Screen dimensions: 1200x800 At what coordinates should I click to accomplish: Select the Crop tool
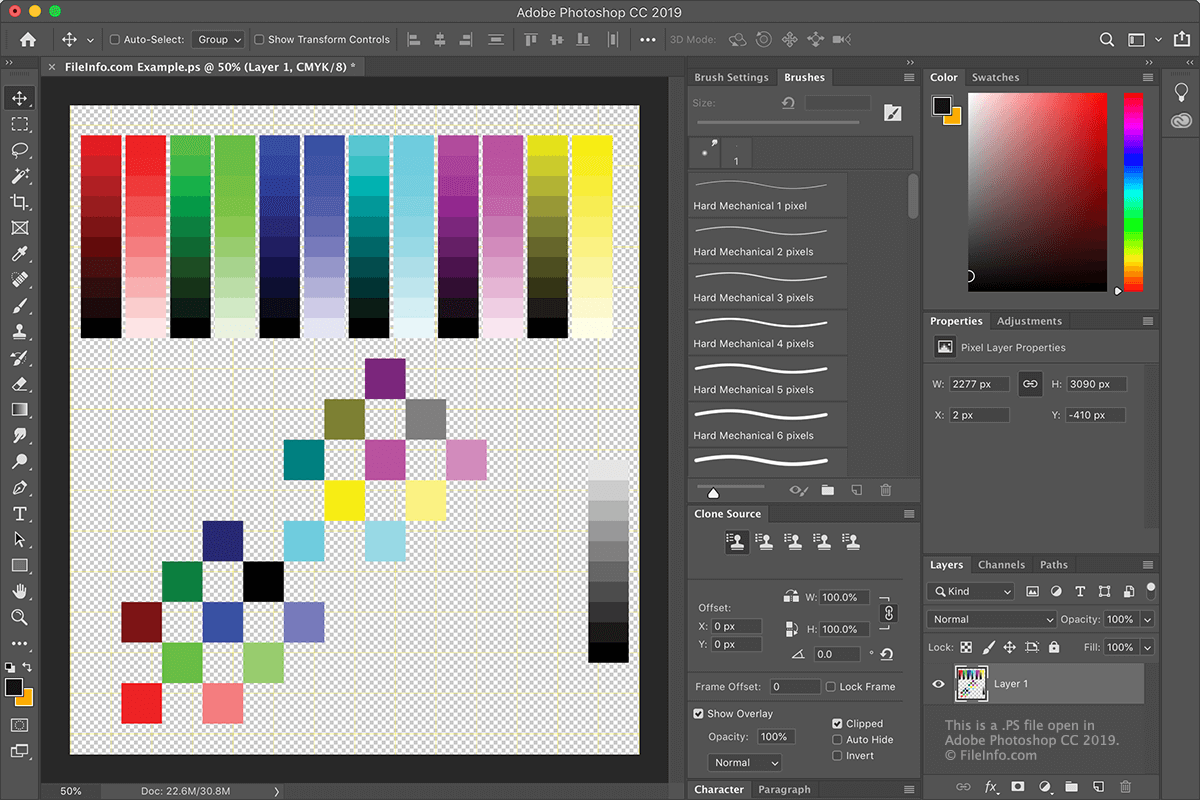[20, 202]
